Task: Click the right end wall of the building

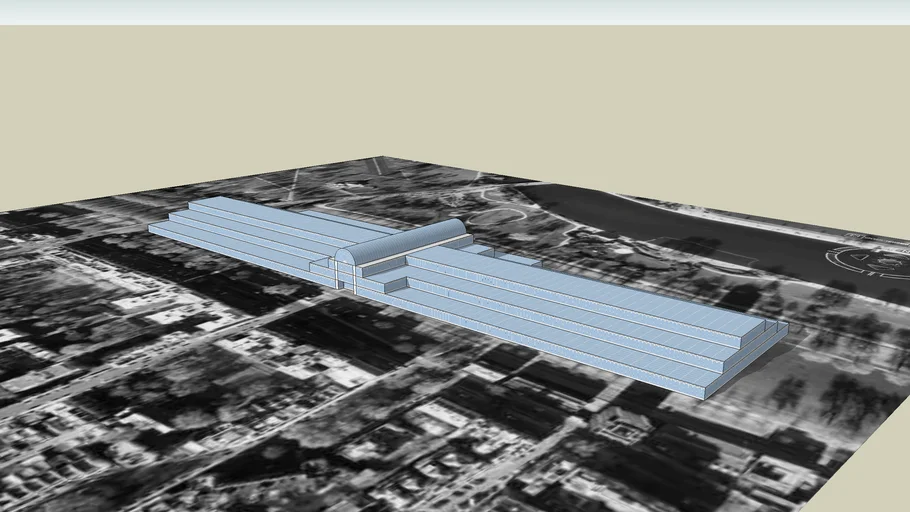Action: tap(748, 358)
